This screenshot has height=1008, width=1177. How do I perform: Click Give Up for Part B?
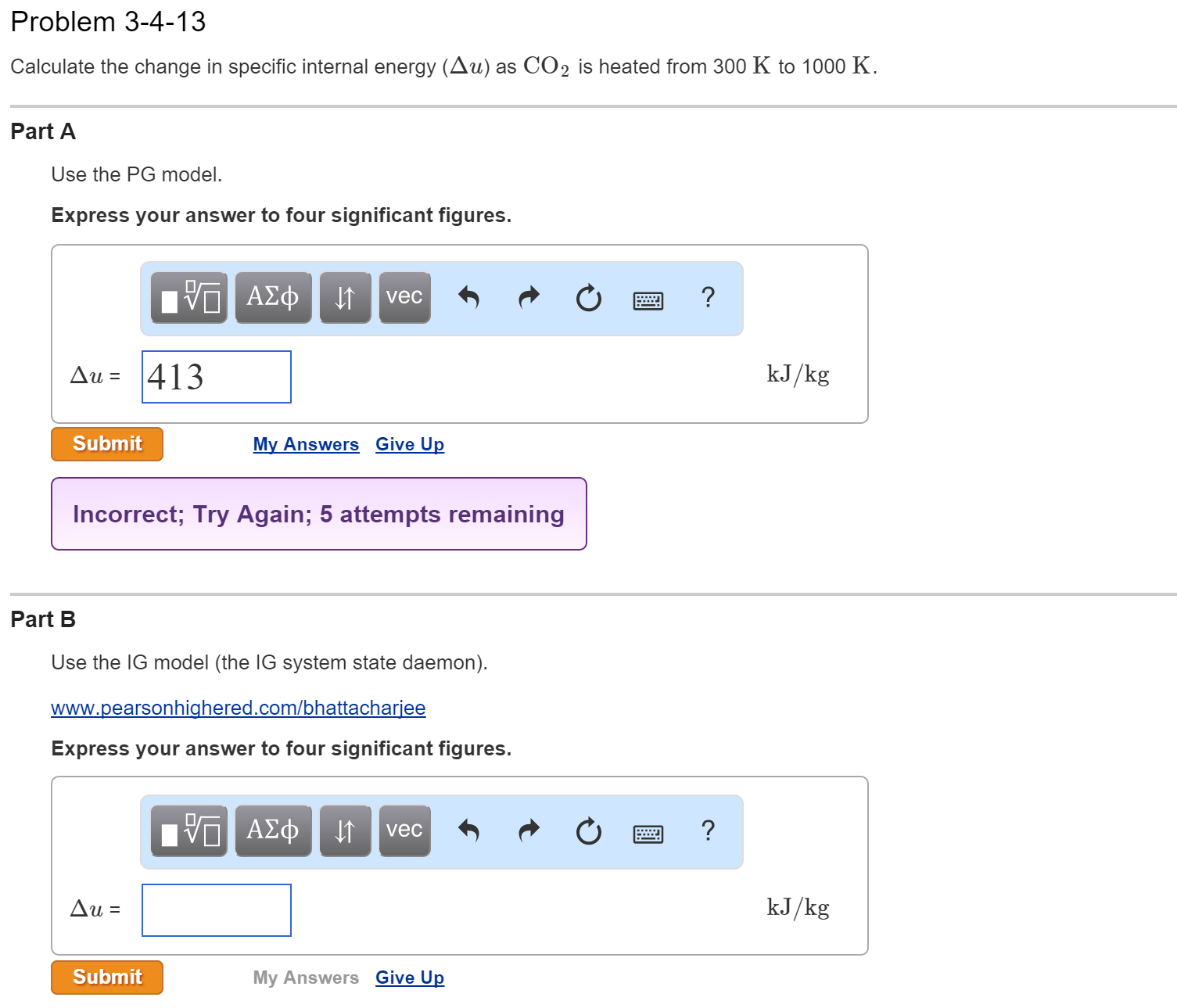(x=409, y=978)
